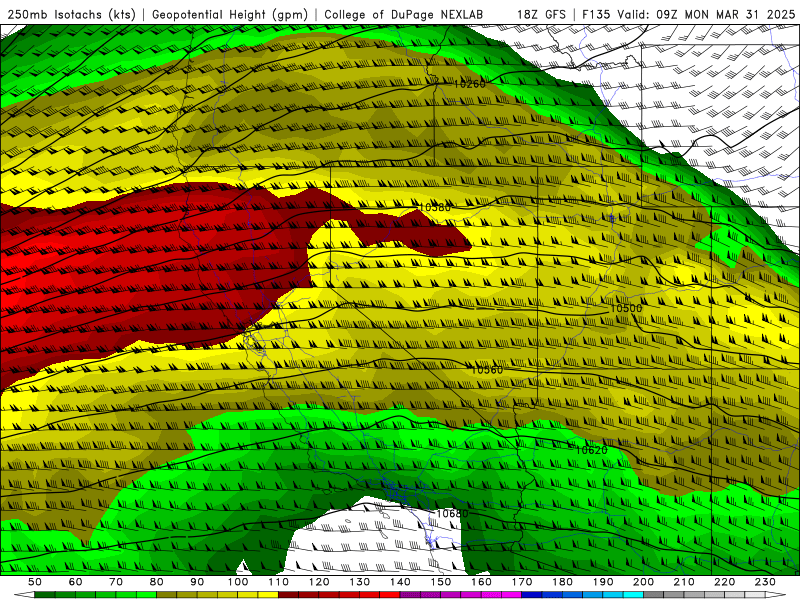
Task: Click the "250mb Isotachs (kts)" title text
Action: pos(71,14)
